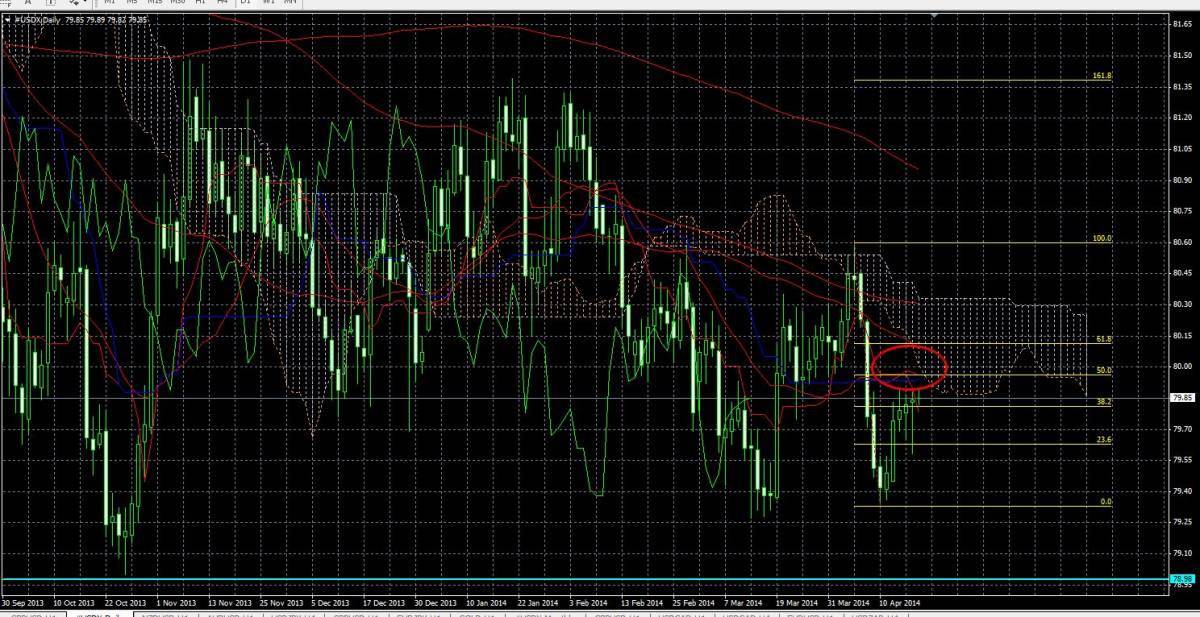Viewport: 1200px width, 617px height.
Task: Click the 22 Oct 2013 date on time axis
Action: 126,603
